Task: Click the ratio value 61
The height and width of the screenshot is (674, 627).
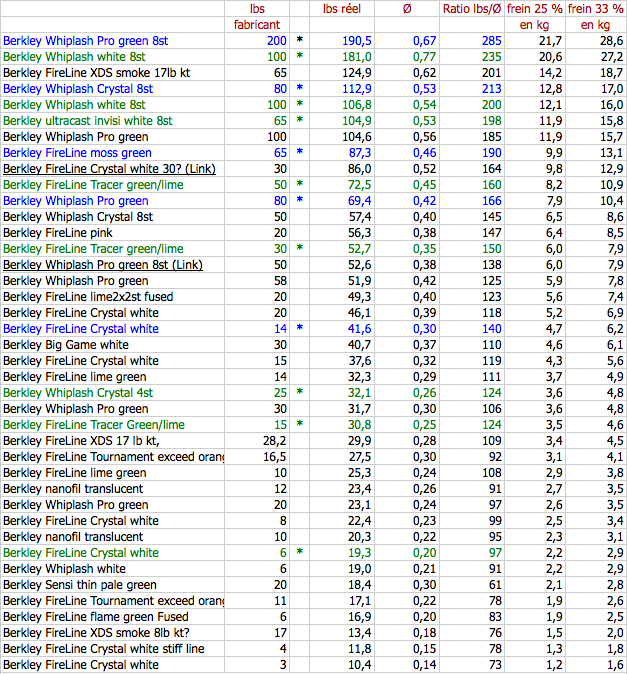Action: pyautogui.click(x=495, y=585)
